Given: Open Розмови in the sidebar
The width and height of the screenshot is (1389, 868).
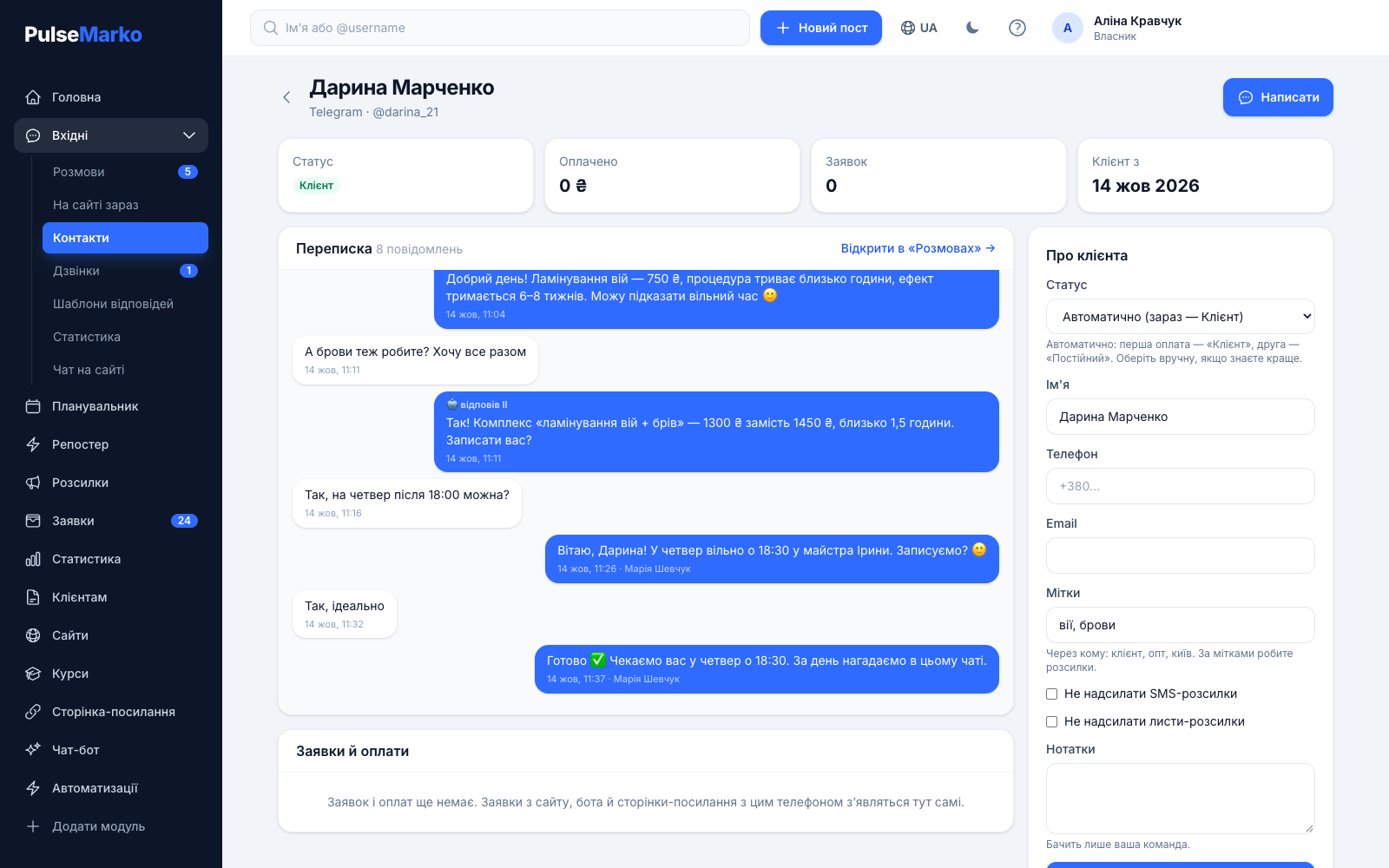Looking at the screenshot, I should (x=125, y=172).
